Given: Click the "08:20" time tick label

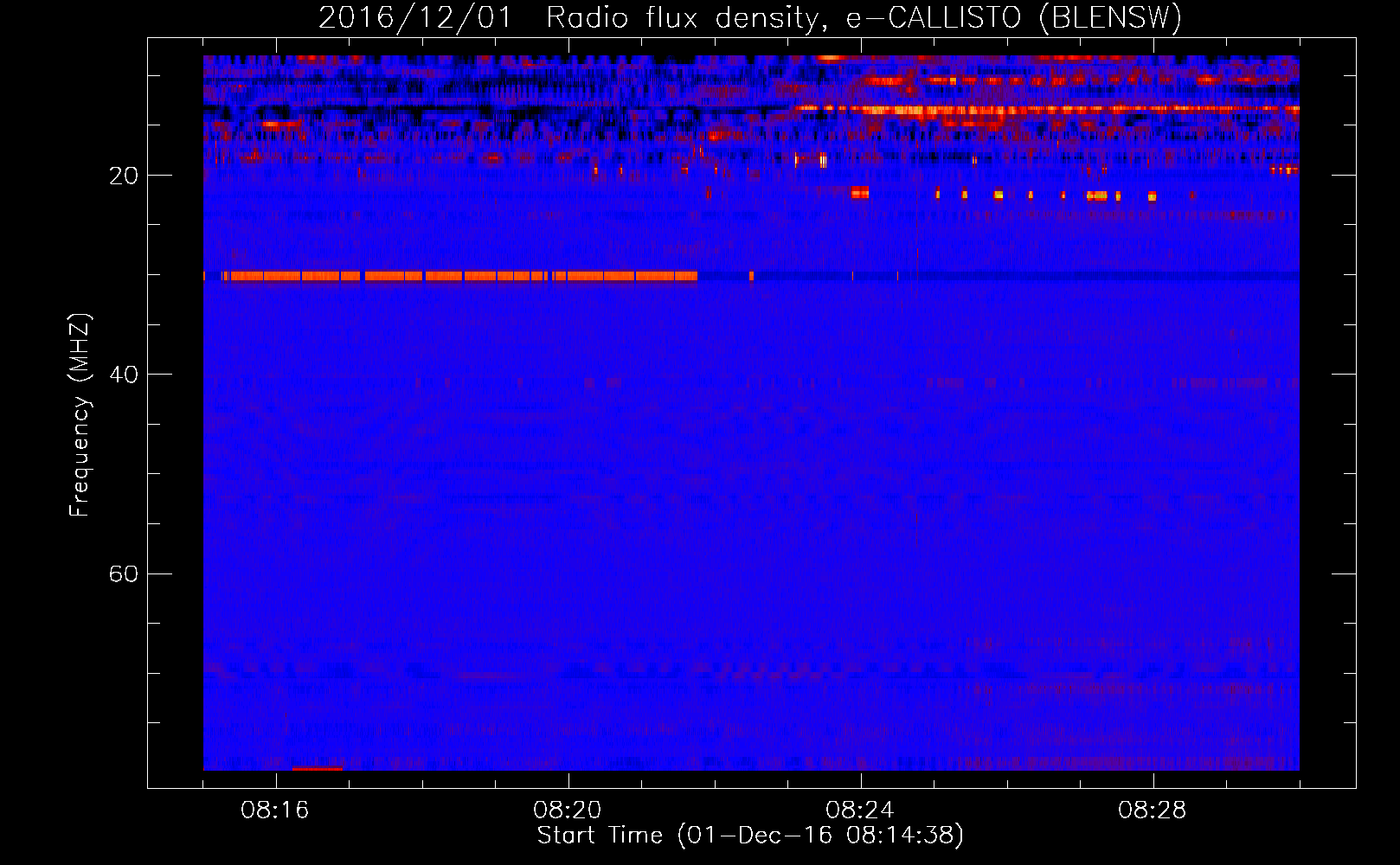Looking at the screenshot, I should pyautogui.click(x=568, y=811).
